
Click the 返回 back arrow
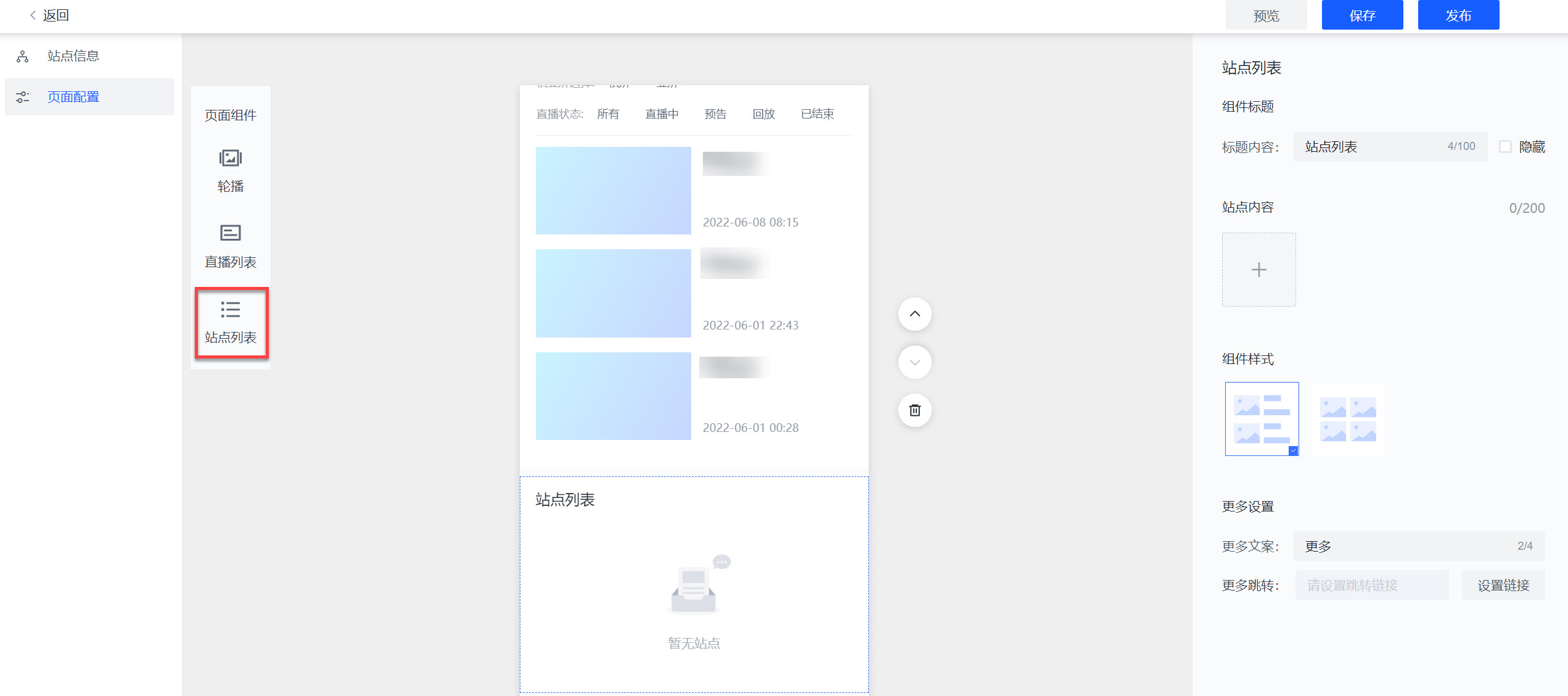[x=33, y=15]
